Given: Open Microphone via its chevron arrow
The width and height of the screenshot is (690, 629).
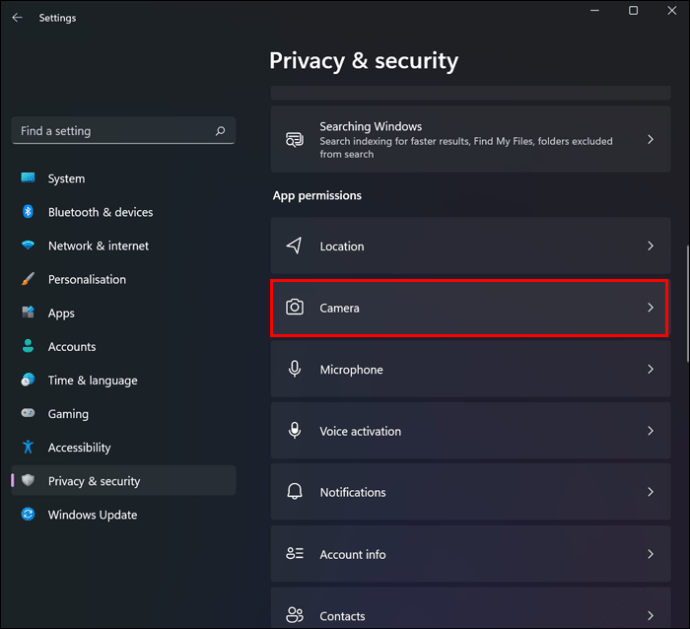Looking at the screenshot, I should (650, 369).
